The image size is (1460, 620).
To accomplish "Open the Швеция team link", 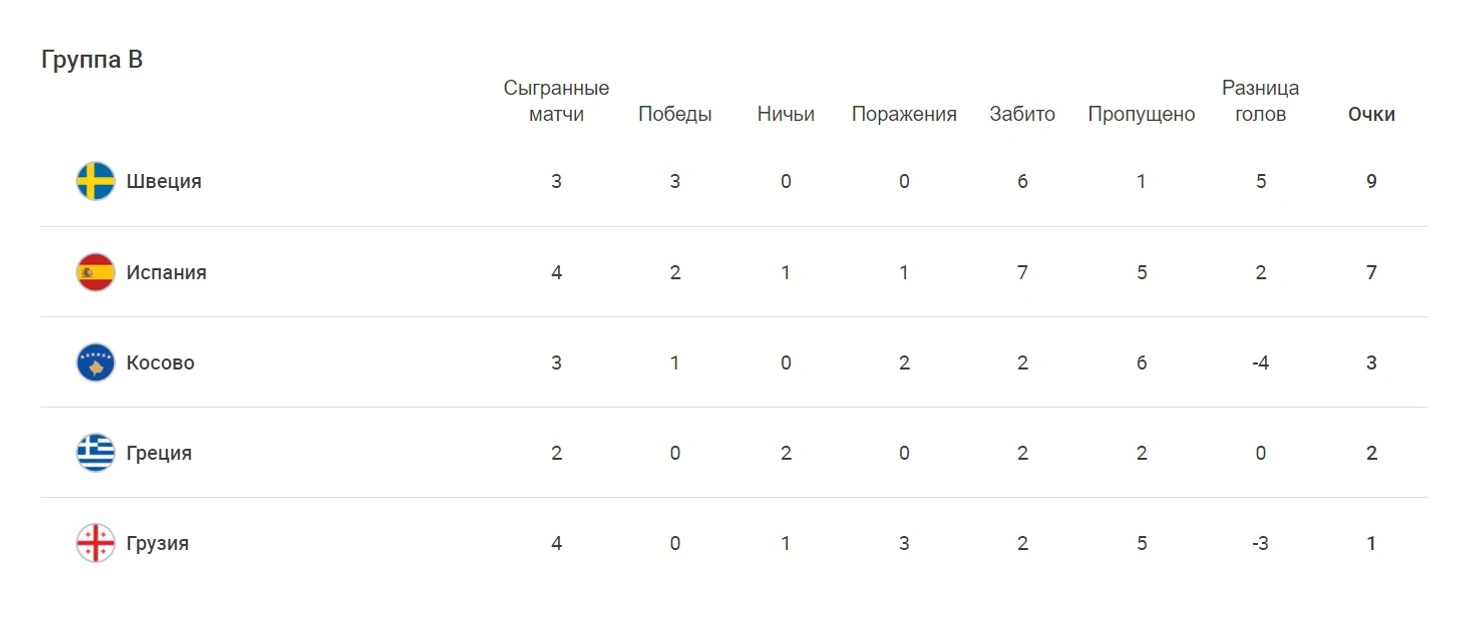I will 164,182.
